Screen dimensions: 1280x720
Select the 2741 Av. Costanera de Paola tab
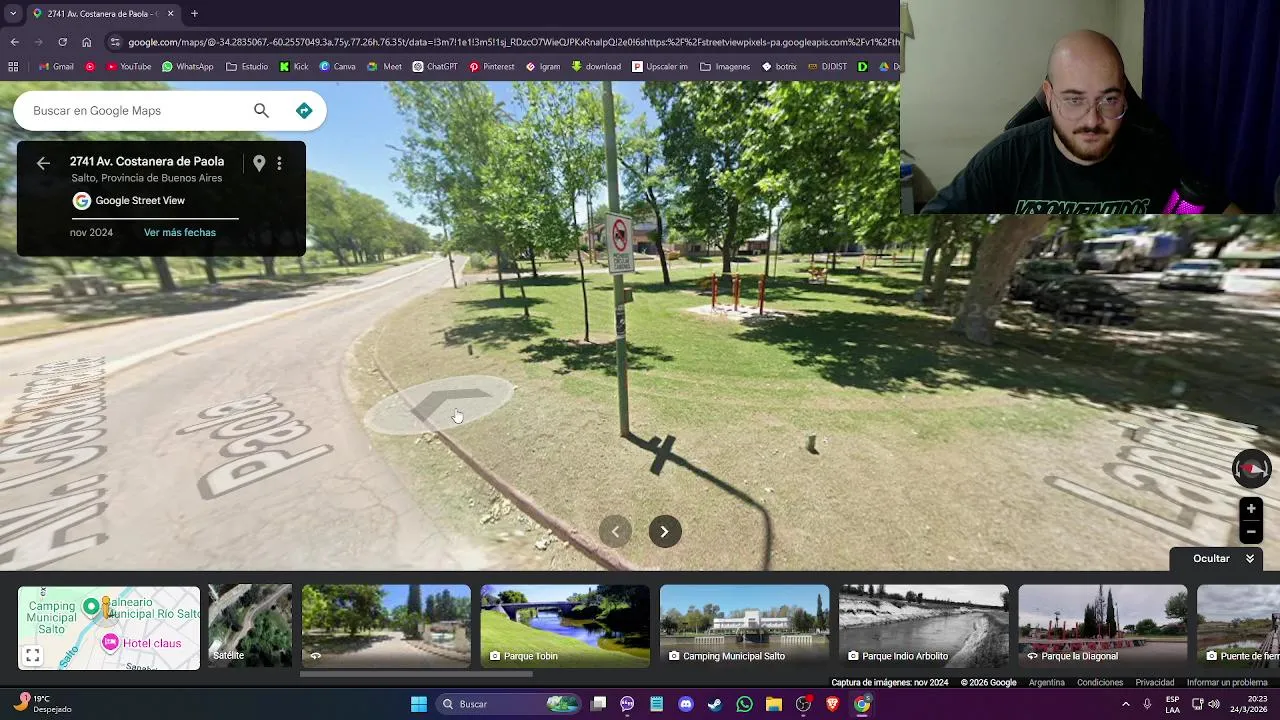click(x=102, y=14)
